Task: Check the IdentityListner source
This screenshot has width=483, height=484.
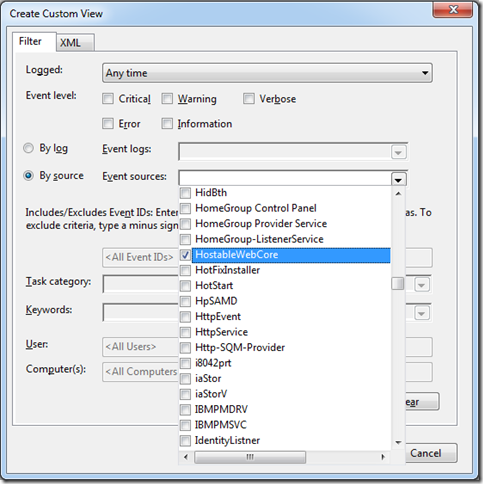Action: pyautogui.click(x=185, y=440)
